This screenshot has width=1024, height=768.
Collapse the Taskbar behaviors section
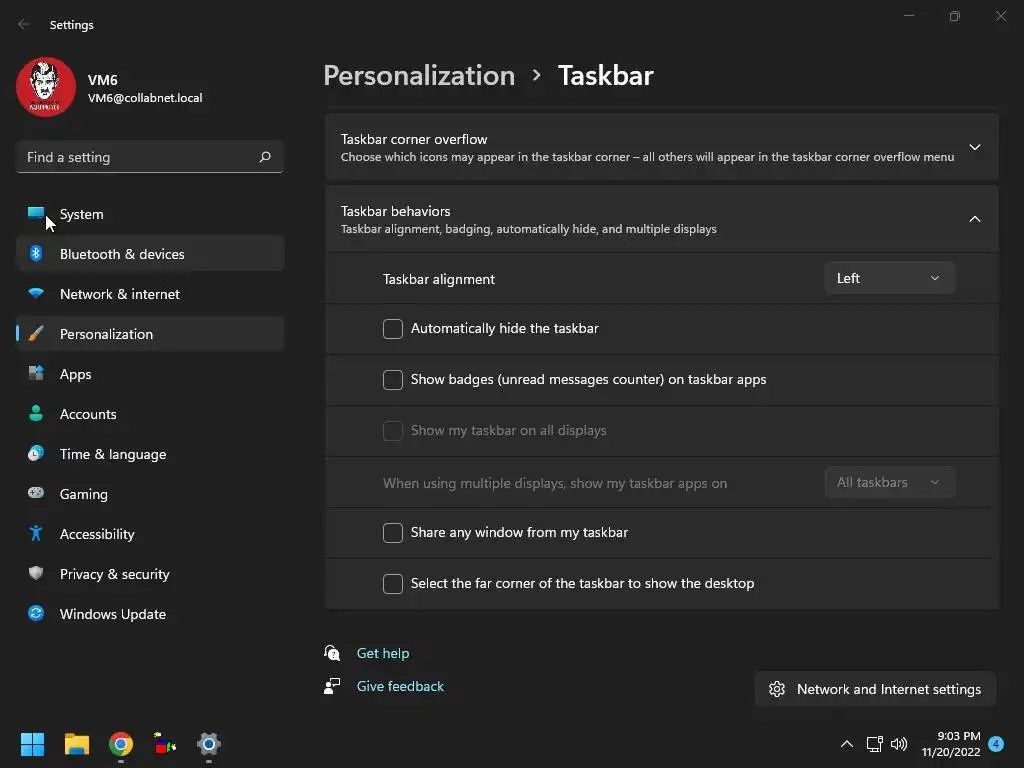click(x=974, y=219)
